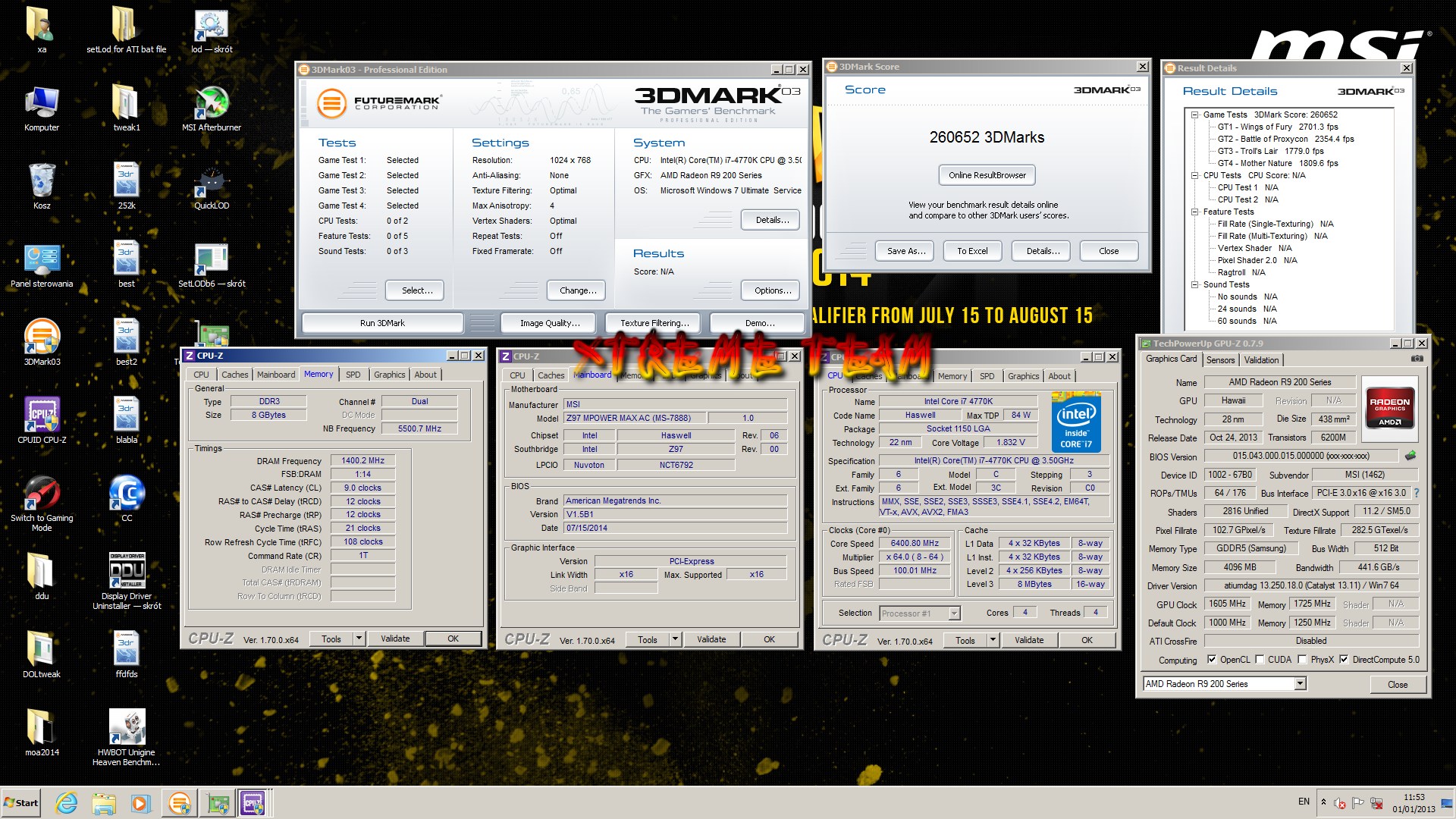Open the MSI Afterburner desktop icon
The height and width of the screenshot is (819, 1456).
(x=212, y=108)
